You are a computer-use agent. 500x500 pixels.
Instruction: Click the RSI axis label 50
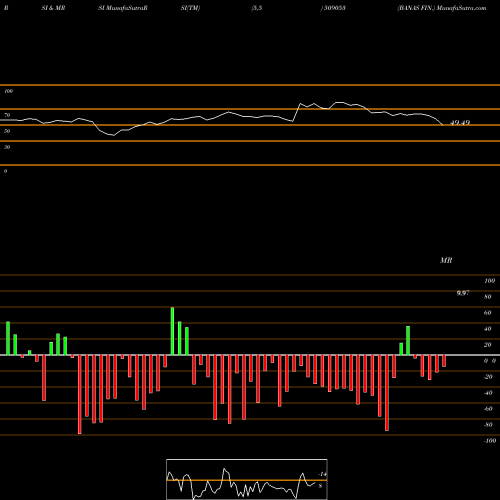7,131
